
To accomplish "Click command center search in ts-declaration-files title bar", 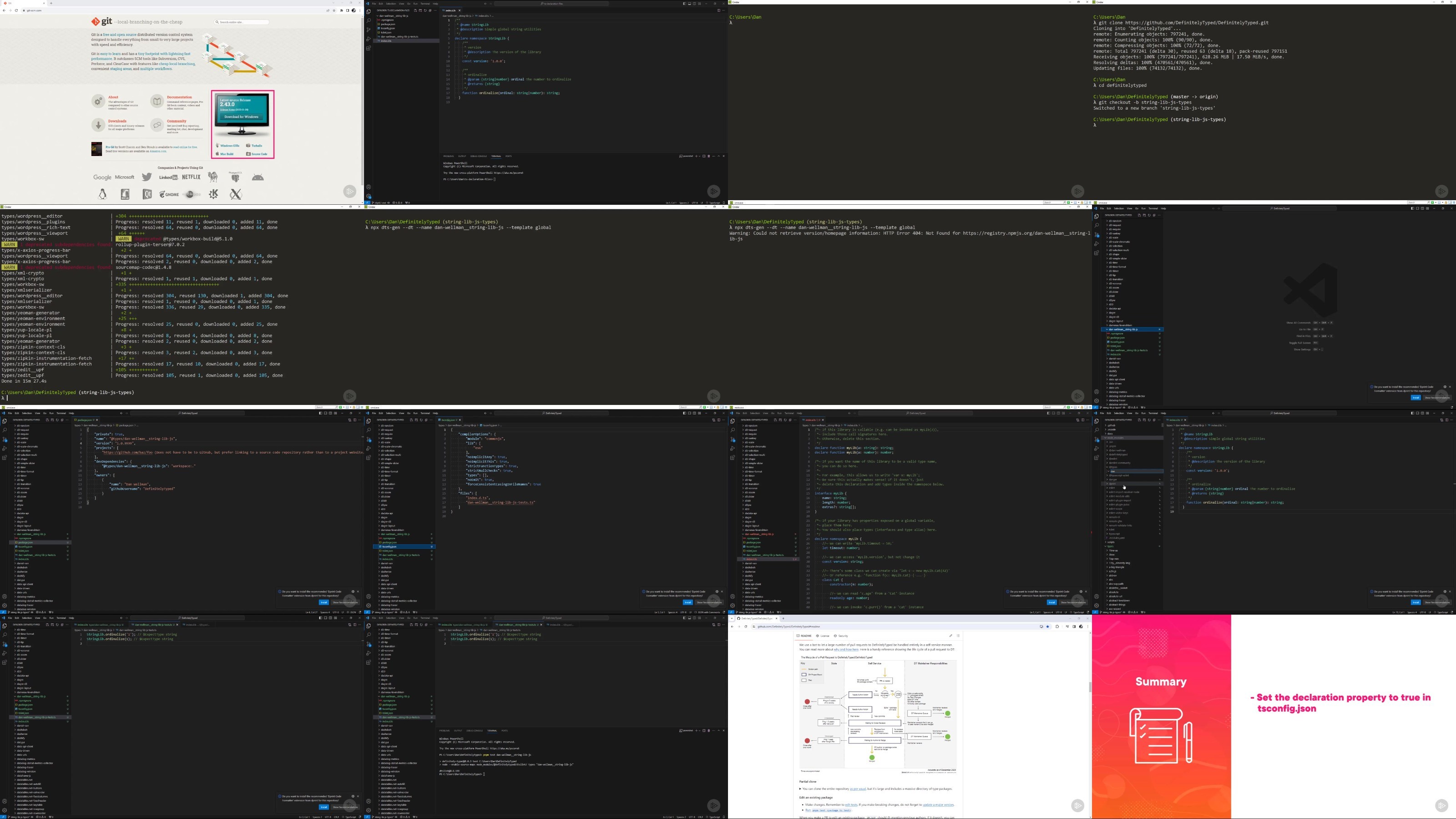I will [552, 3].
